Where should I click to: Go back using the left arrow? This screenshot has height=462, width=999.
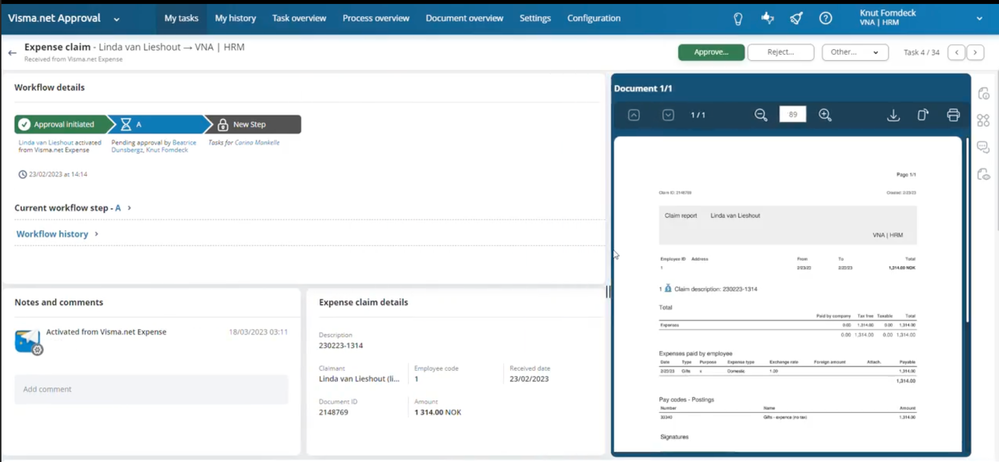pyautogui.click(x=12, y=53)
